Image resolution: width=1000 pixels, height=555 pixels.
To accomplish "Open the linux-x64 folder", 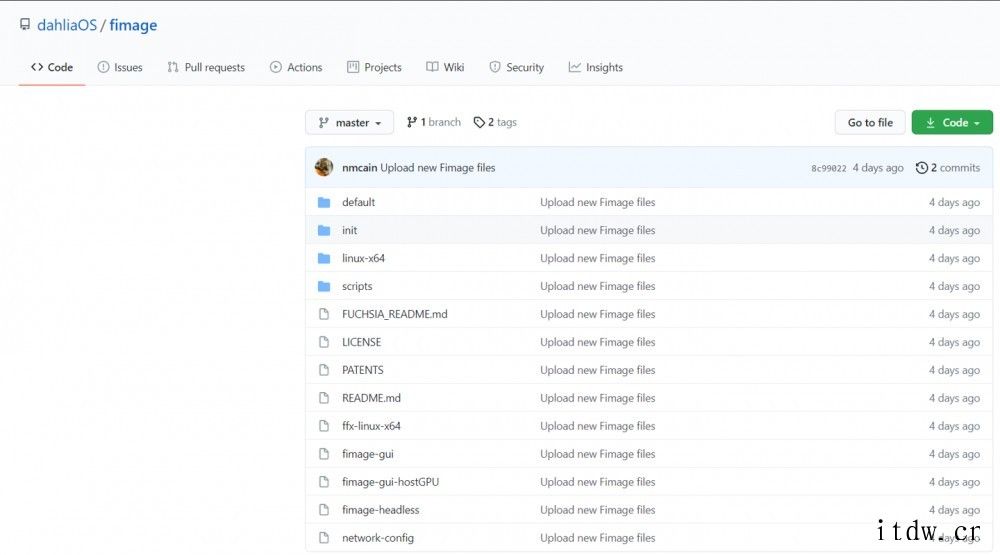I will click(x=364, y=258).
